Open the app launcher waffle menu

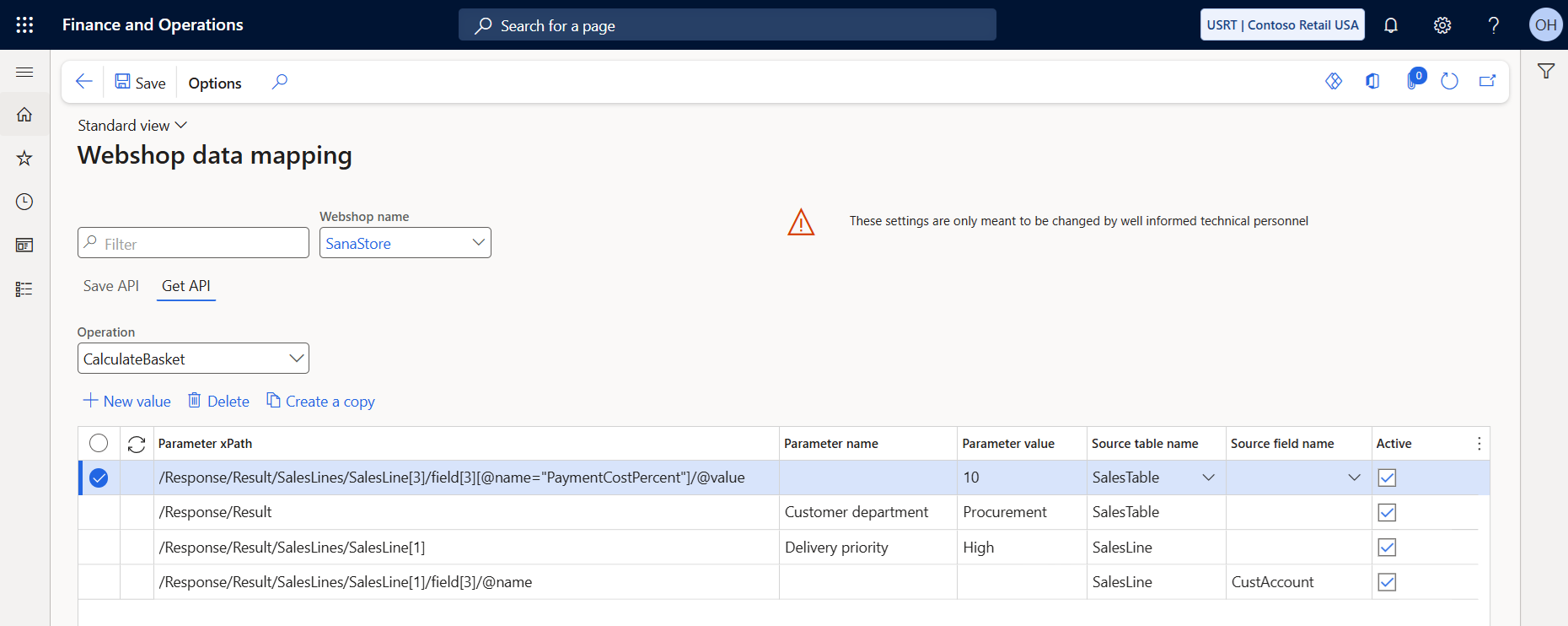pyautogui.click(x=24, y=24)
